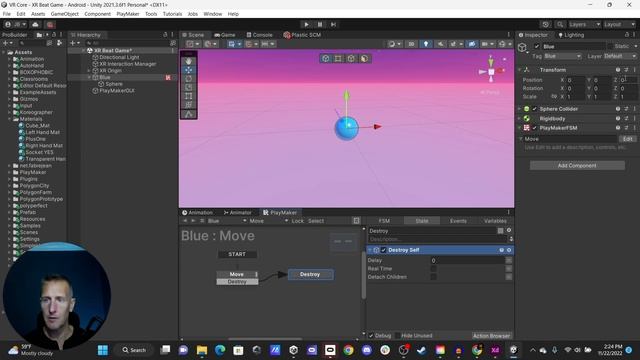The image size is (640, 360).
Task: Switch to the Game tab
Action: tap(225, 35)
